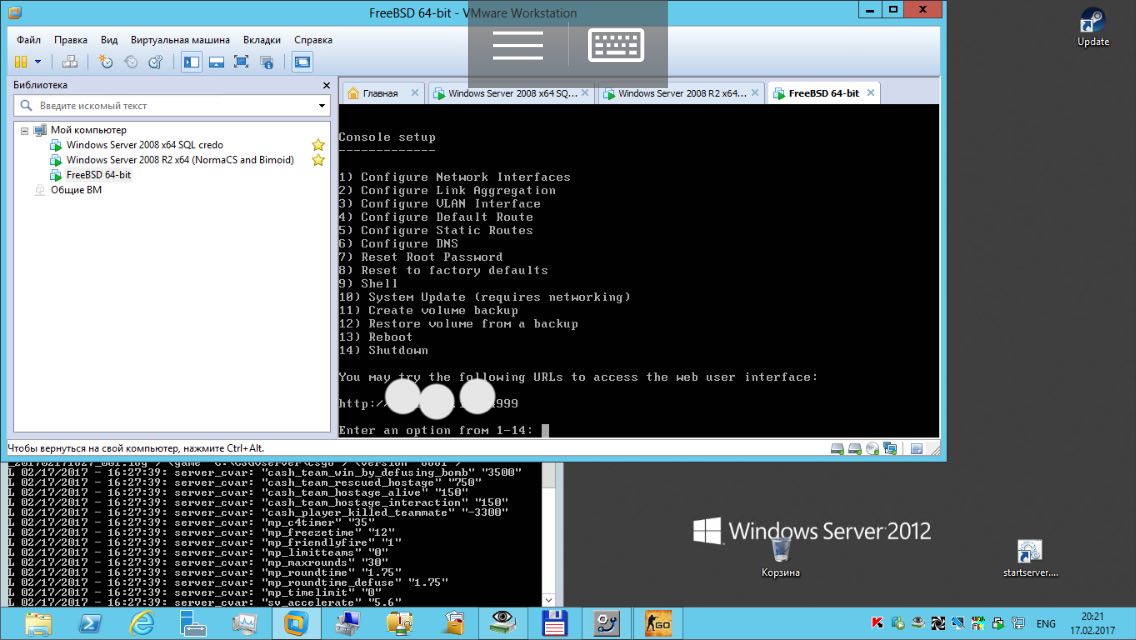Image resolution: width=1136 pixels, height=640 pixels.
Task: Click the pause virtual machine toolbar button
Action: (20, 62)
